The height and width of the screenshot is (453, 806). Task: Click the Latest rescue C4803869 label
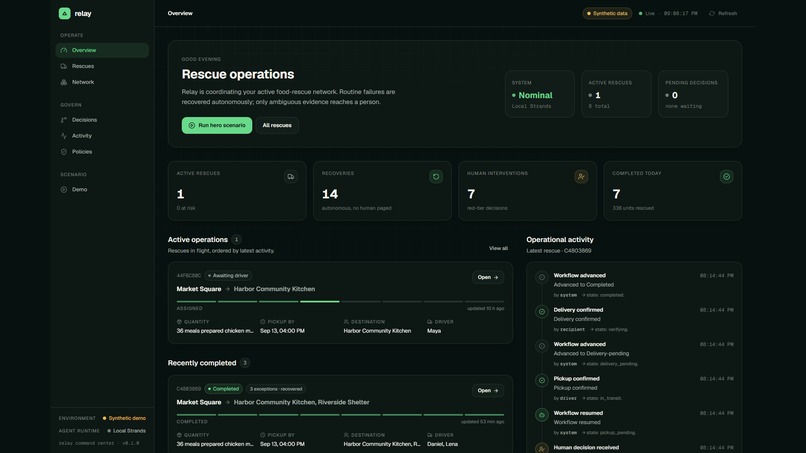pos(559,251)
